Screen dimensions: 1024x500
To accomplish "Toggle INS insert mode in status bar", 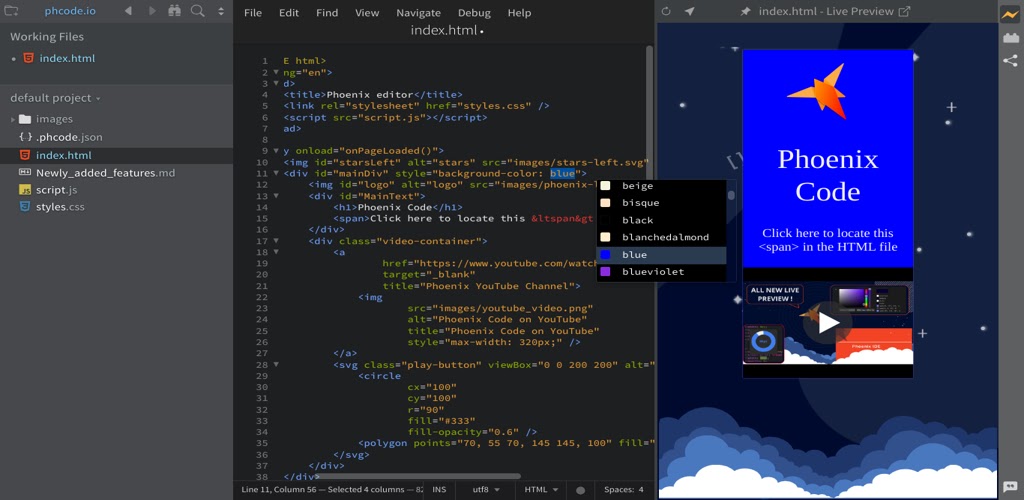I will 439,490.
